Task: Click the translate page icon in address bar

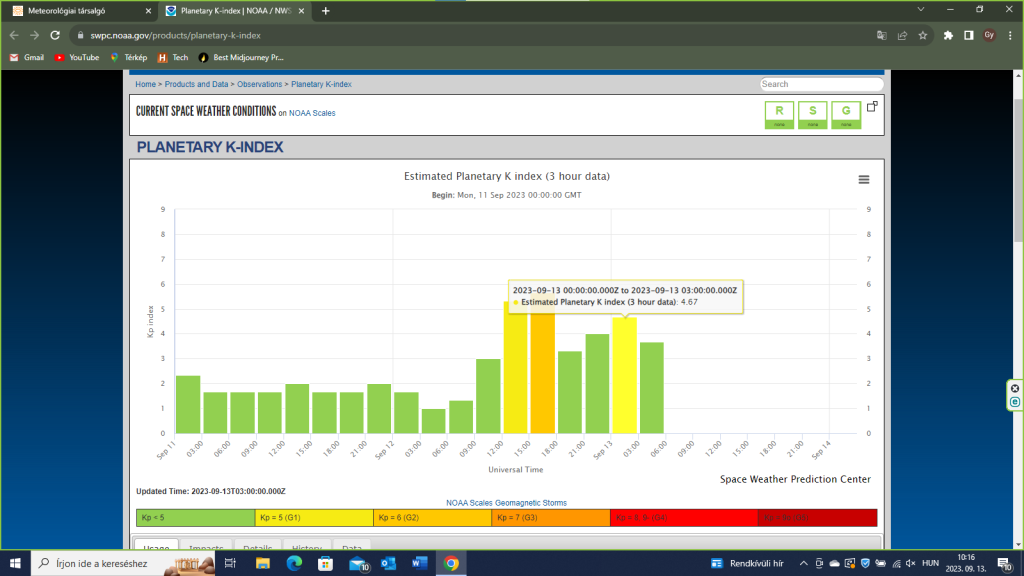Action: click(x=882, y=35)
